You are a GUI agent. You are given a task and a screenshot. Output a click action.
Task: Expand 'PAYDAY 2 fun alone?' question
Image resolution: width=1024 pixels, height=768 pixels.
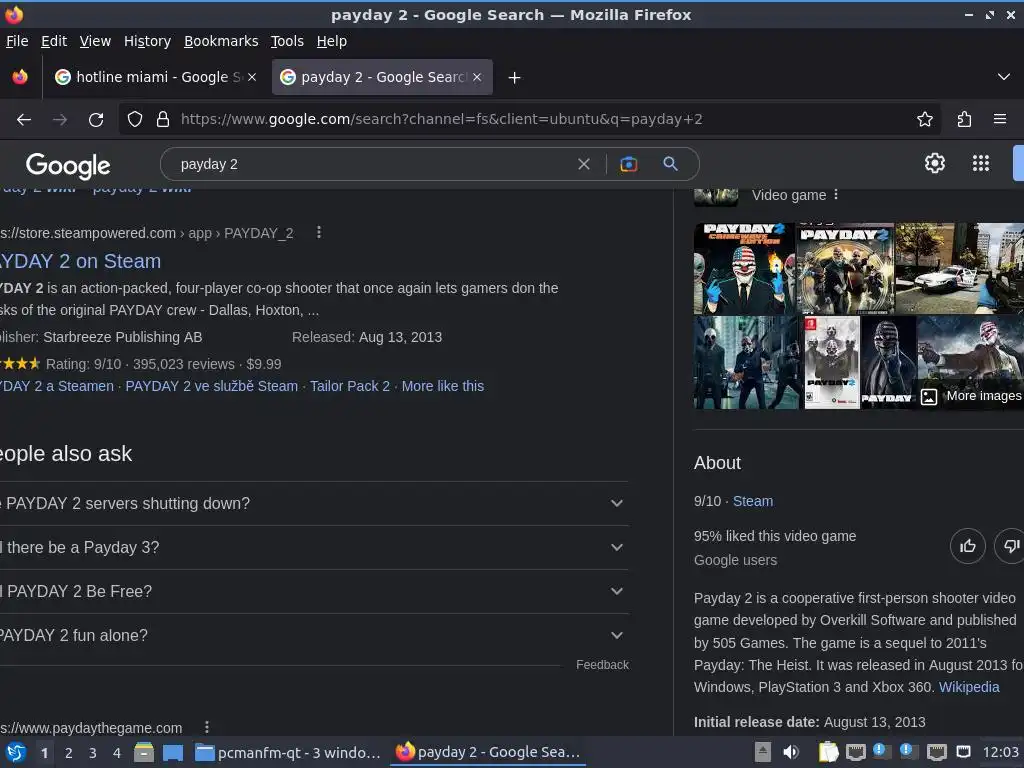coord(314,635)
